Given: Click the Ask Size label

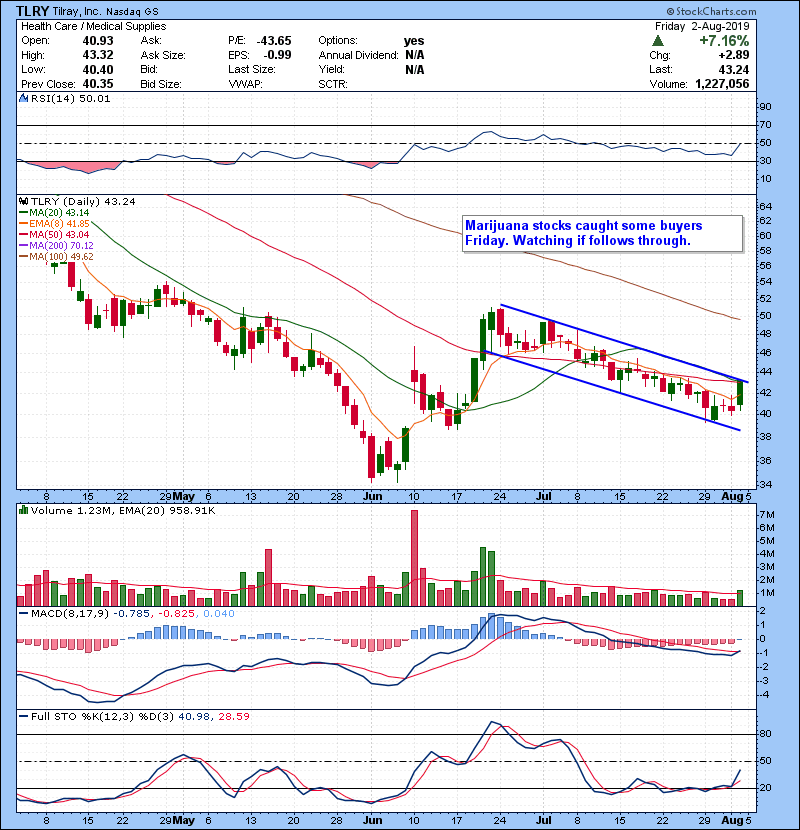Looking at the screenshot, I should click(163, 55).
